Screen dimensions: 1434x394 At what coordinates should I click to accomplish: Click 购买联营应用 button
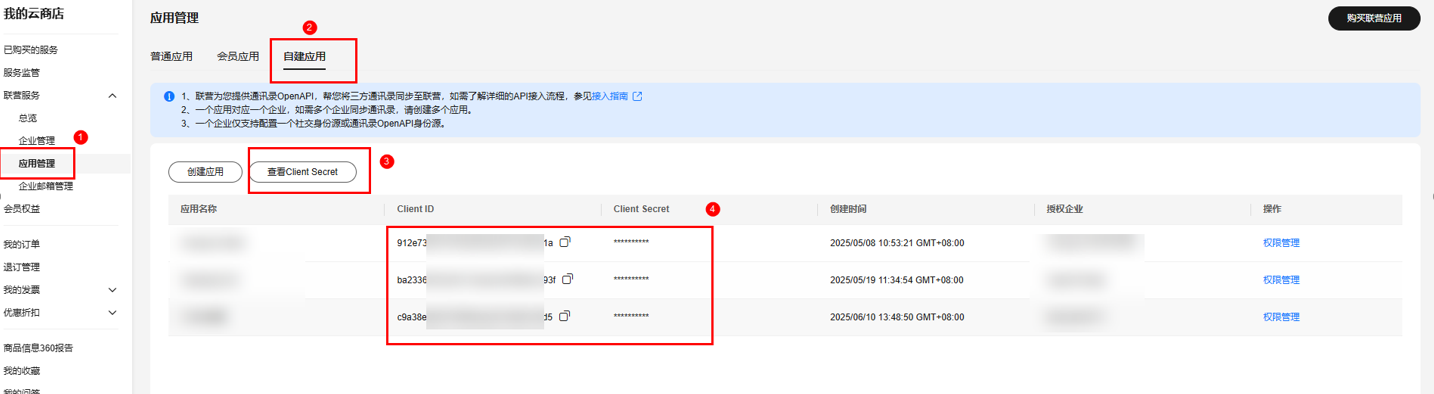pyautogui.click(x=1374, y=18)
